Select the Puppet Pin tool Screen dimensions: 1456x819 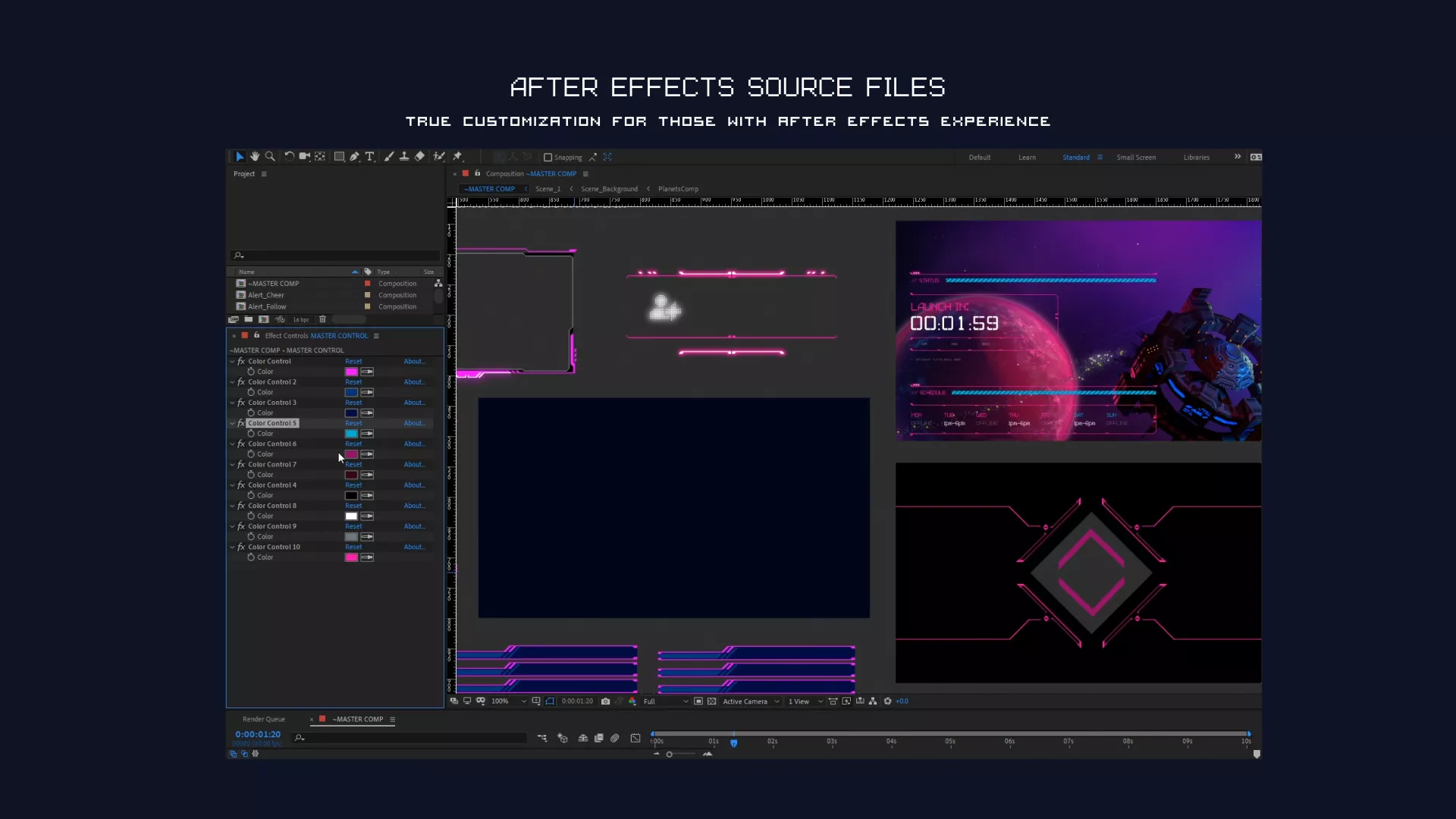457,157
